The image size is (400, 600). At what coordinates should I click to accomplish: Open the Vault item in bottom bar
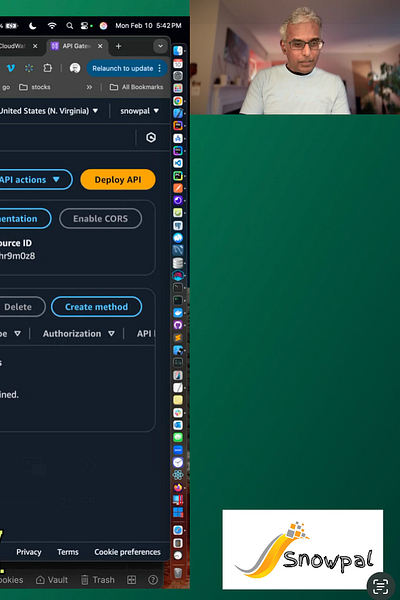(x=52, y=580)
